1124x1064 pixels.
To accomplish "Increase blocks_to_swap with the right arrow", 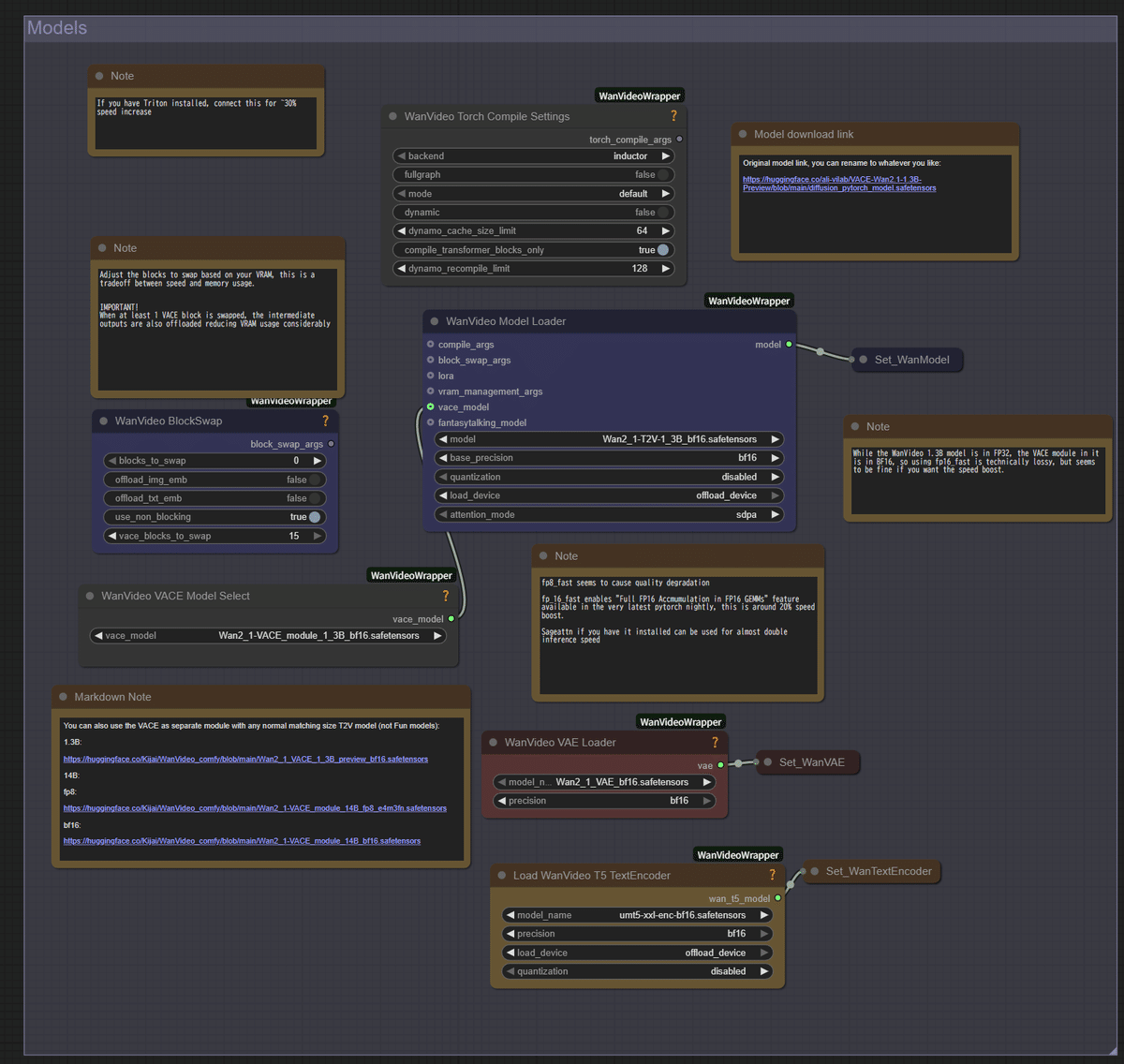I will [x=317, y=460].
